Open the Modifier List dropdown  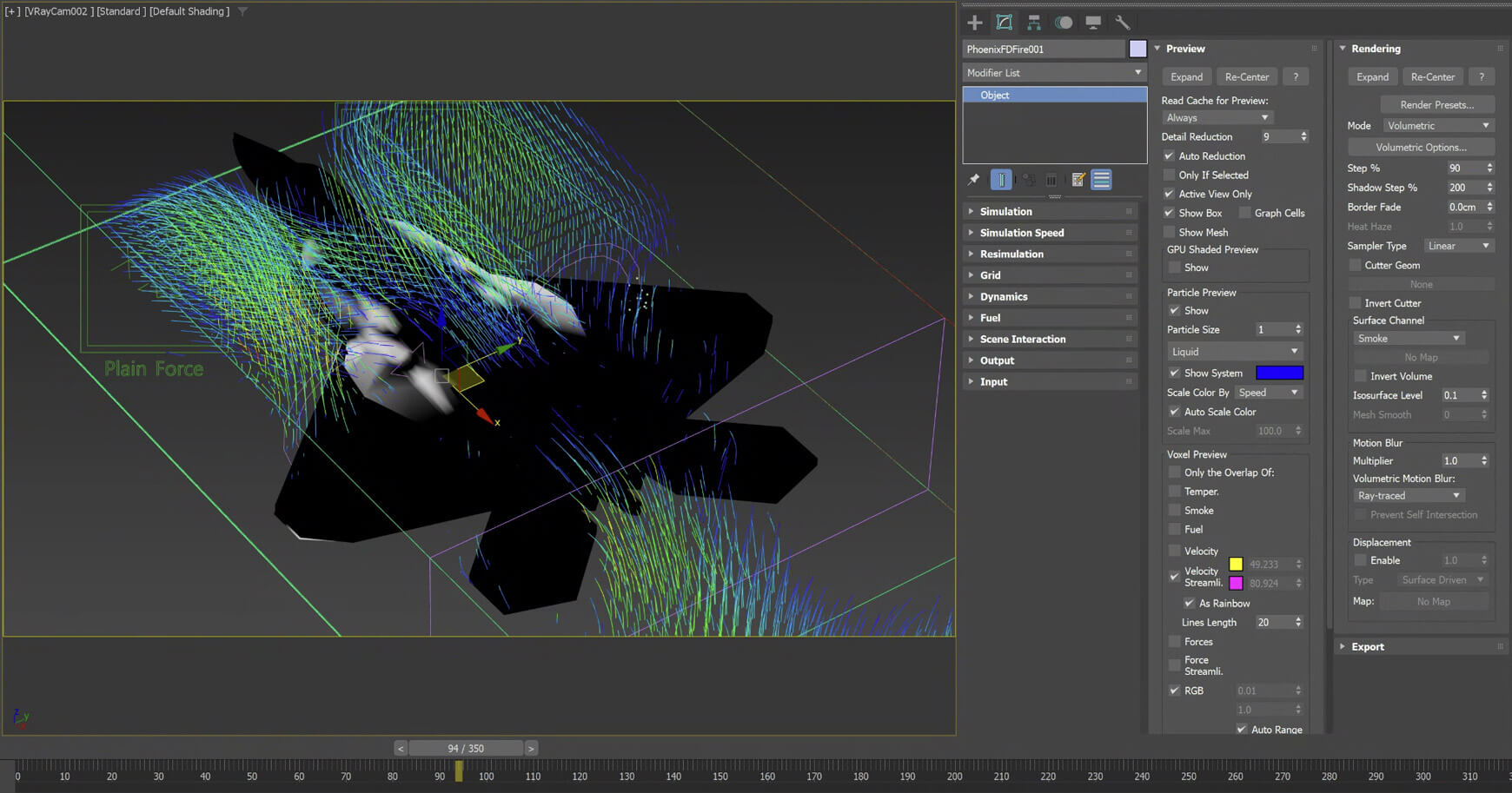click(1054, 73)
